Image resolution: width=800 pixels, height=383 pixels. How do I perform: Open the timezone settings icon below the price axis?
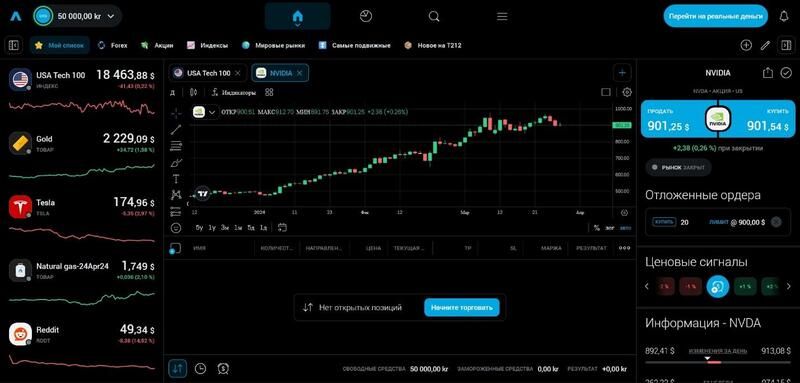(x=624, y=213)
